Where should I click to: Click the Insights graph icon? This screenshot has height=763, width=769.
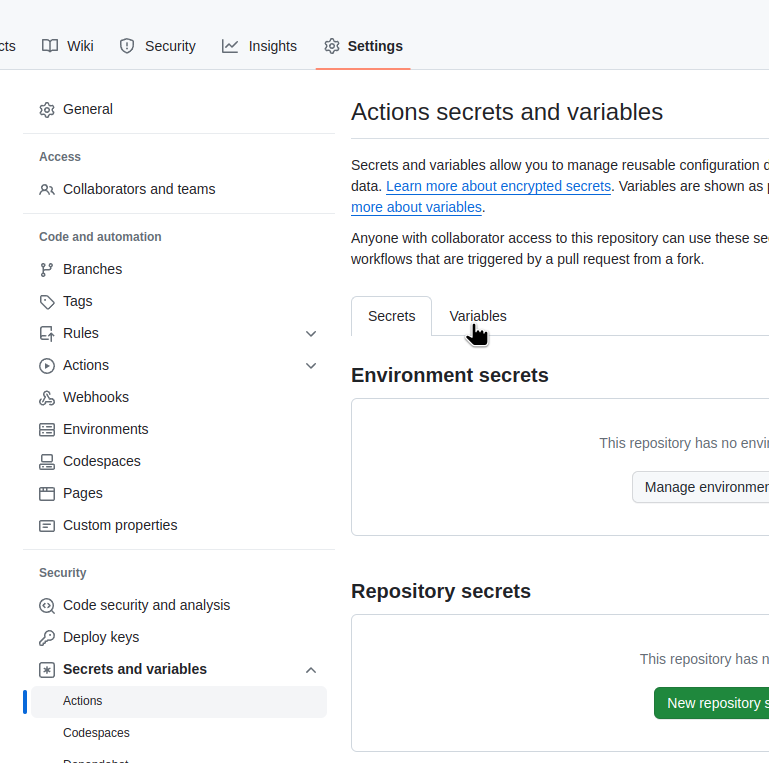(x=230, y=46)
